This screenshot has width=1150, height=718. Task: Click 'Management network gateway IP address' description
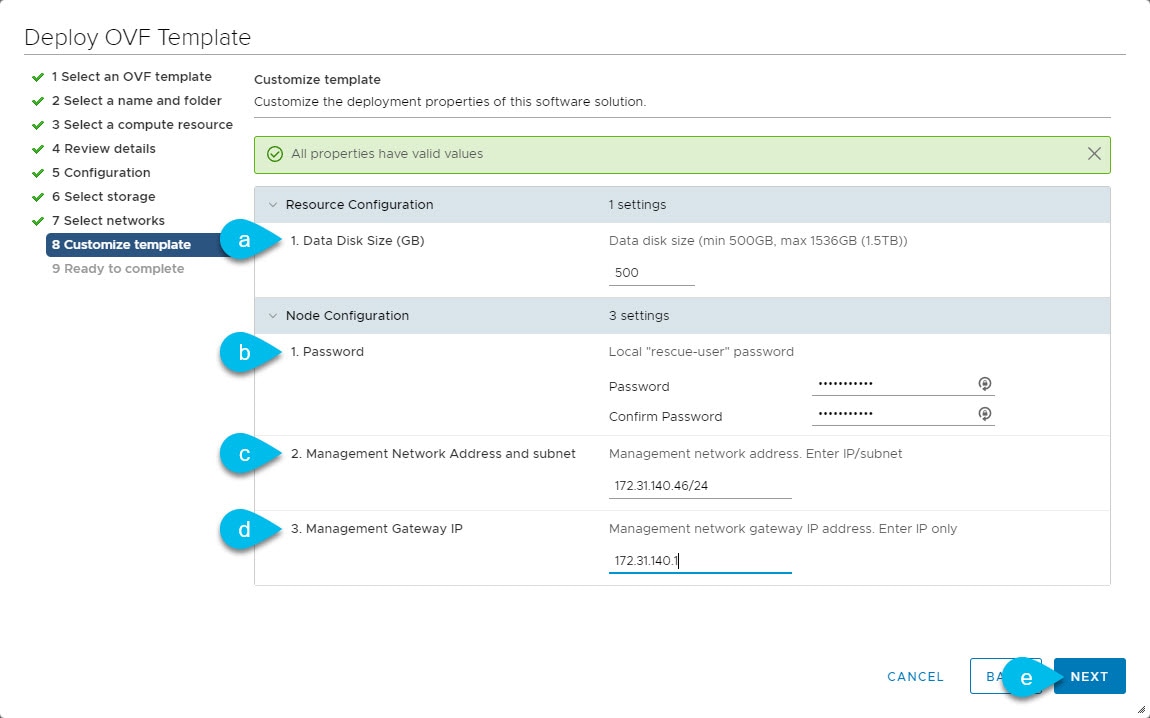click(783, 529)
